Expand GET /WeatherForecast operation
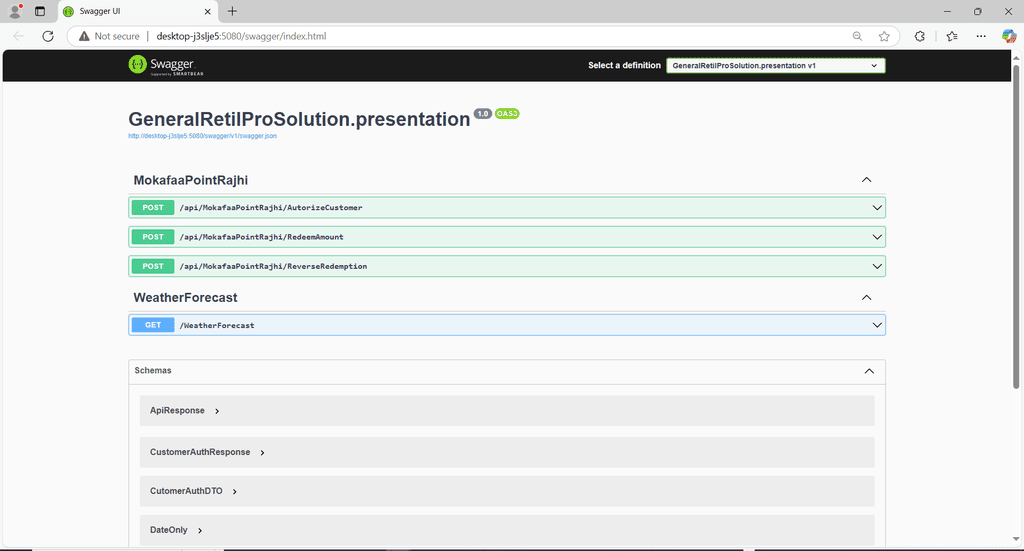 (x=507, y=325)
